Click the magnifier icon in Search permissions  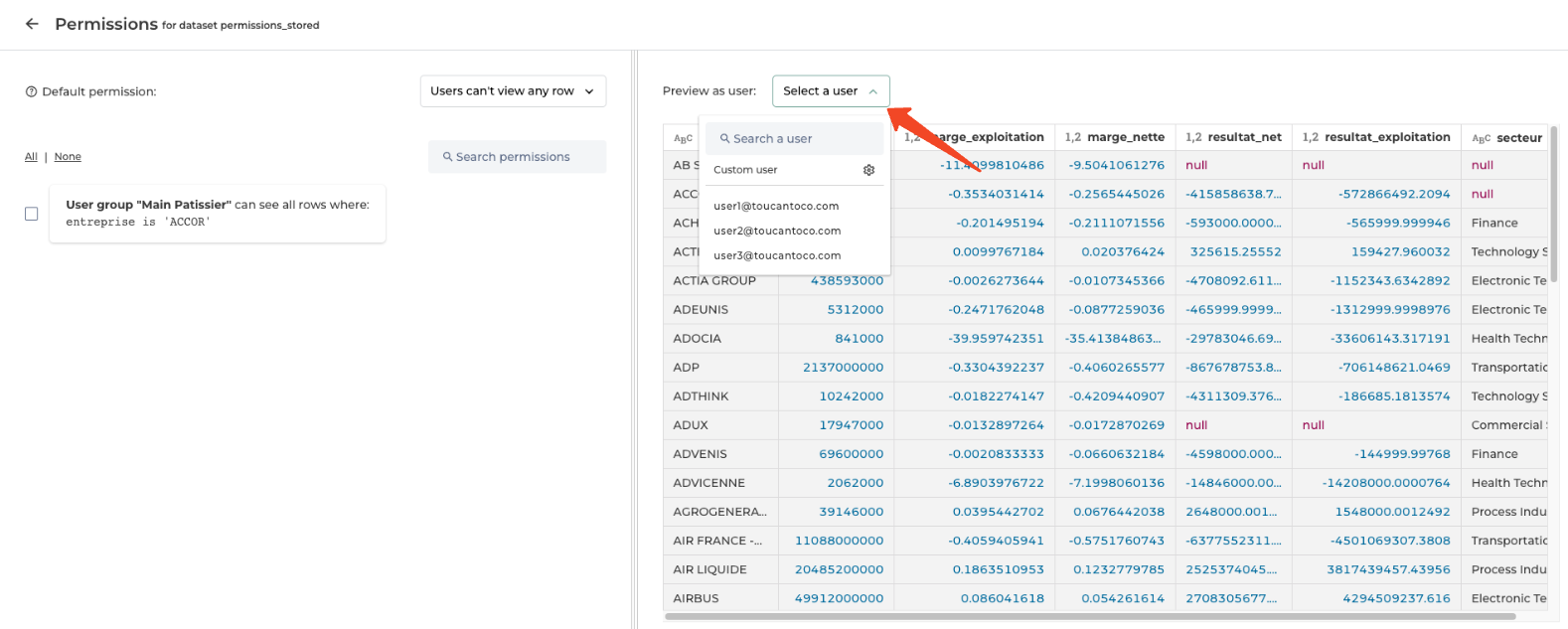[x=447, y=157]
